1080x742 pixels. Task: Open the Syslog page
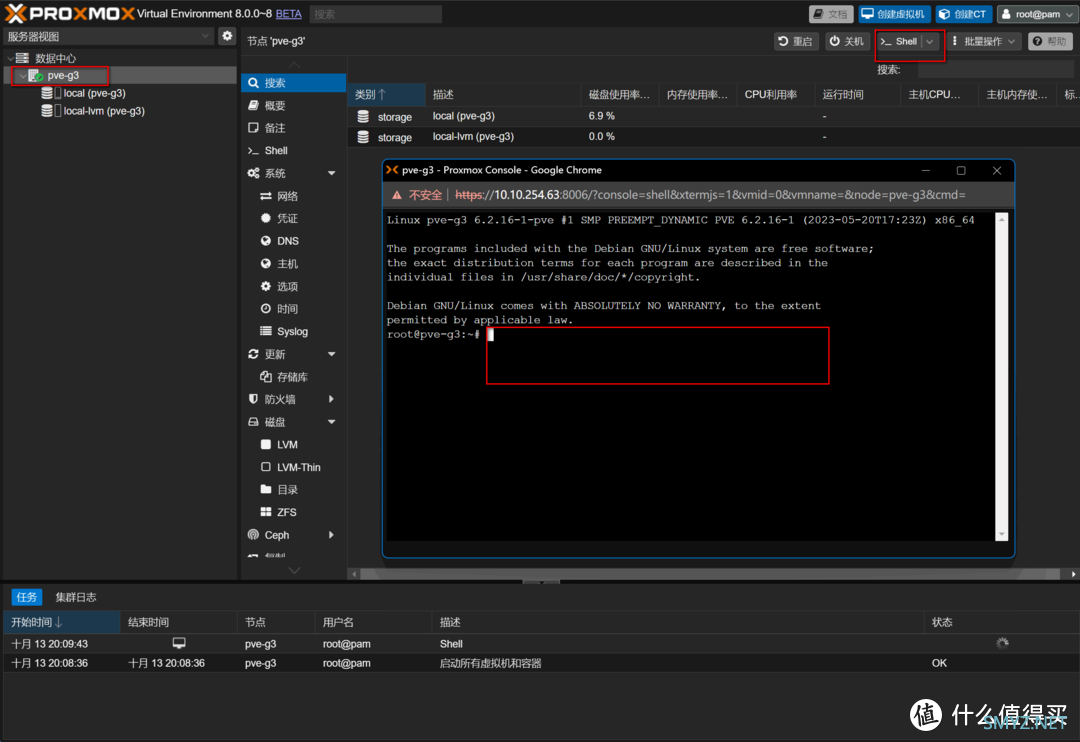click(x=293, y=332)
